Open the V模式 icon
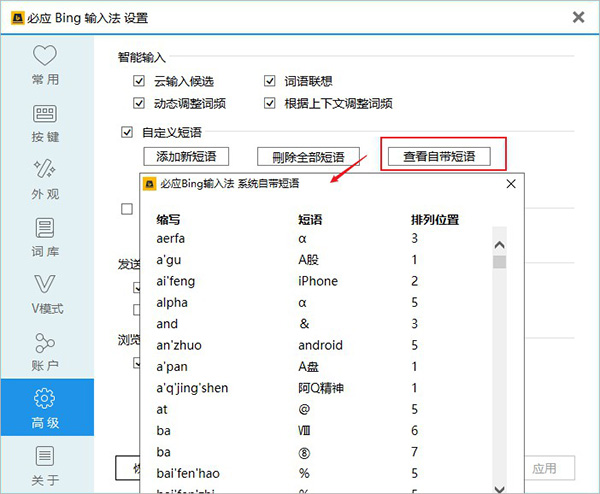600x494 pixels. pyautogui.click(x=45, y=284)
